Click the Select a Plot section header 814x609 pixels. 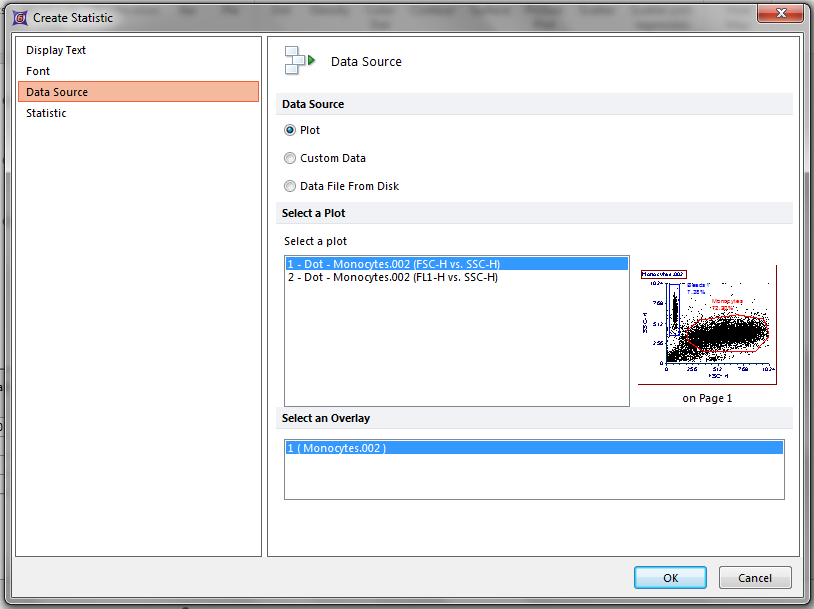pyautogui.click(x=313, y=213)
